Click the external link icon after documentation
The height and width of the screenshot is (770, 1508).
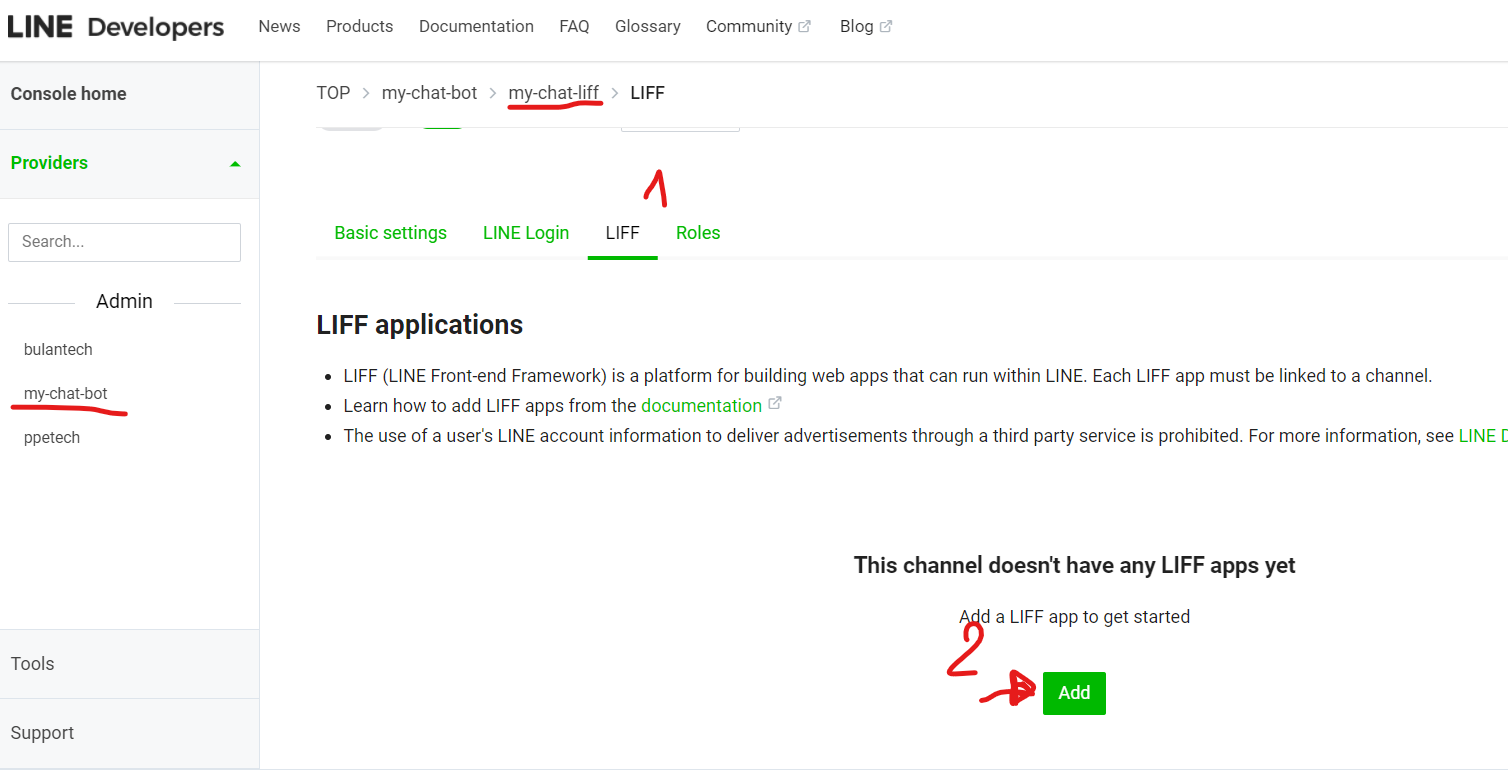click(x=774, y=404)
